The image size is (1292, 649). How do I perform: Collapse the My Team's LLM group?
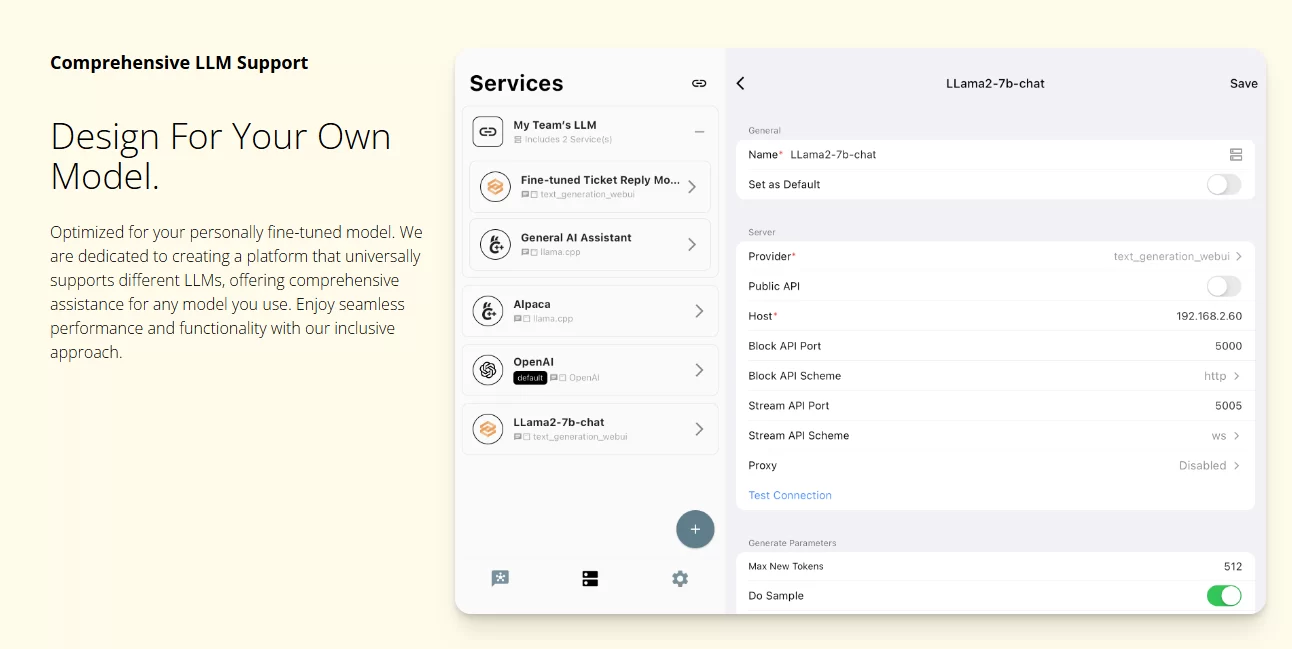tap(699, 132)
